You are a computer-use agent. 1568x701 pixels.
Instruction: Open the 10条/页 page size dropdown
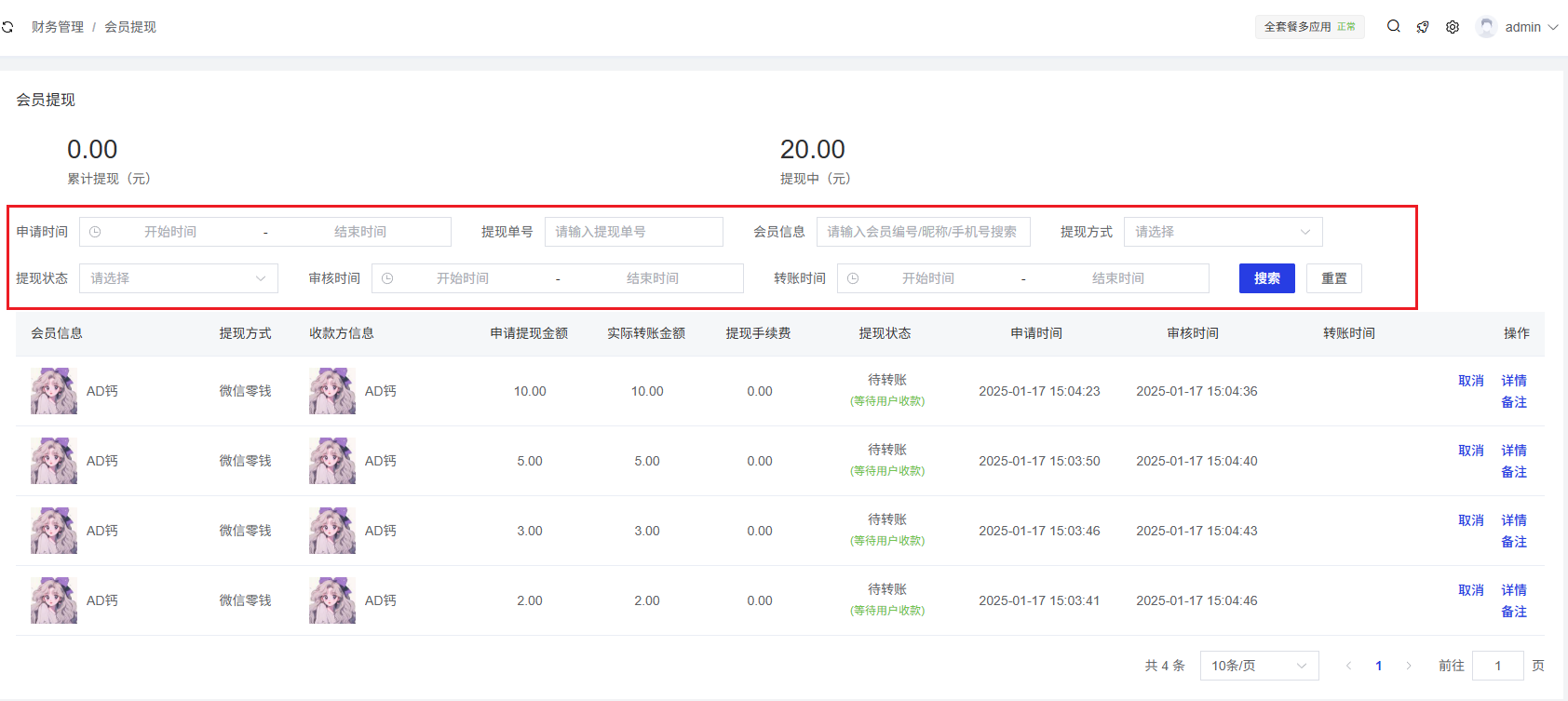pos(1259,666)
